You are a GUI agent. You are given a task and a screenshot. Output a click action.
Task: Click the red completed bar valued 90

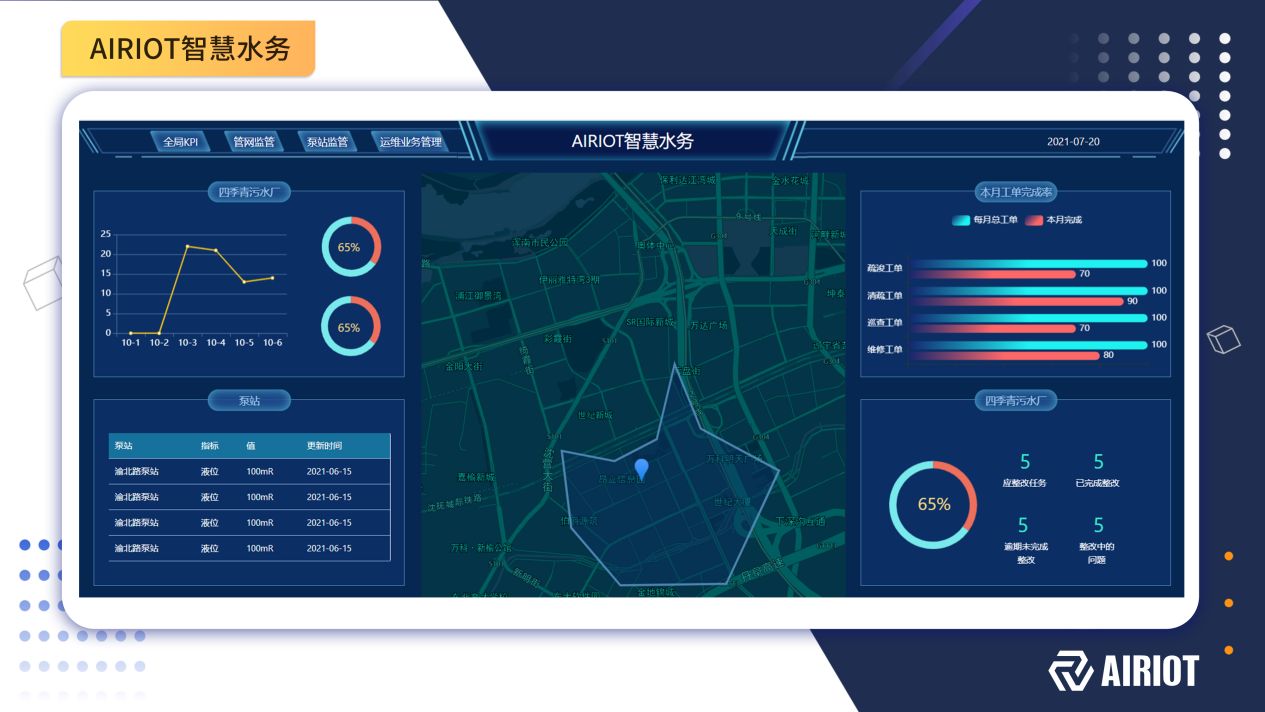(1018, 301)
